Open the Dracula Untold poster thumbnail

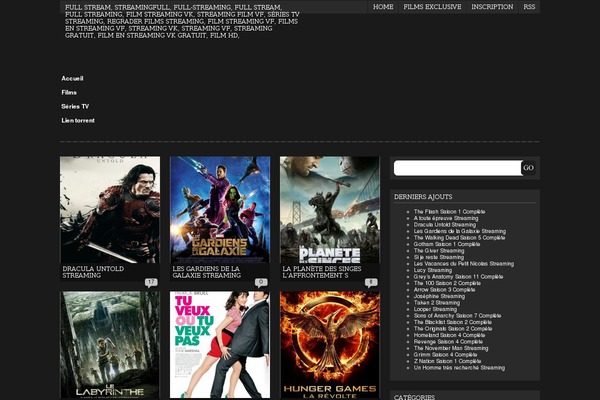coord(110,209)
